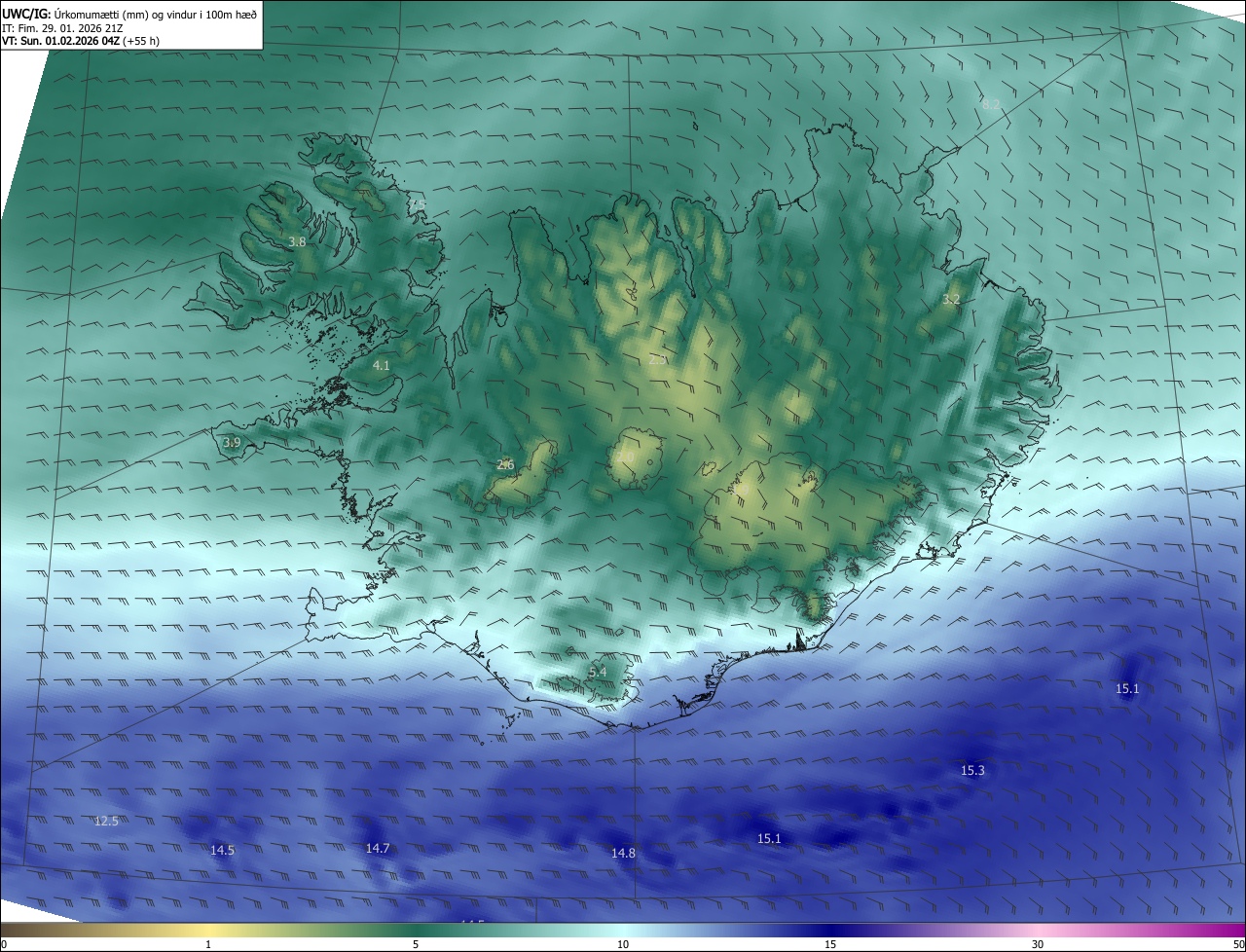Click the 5.4 value on Mýrdalsjökull
The image size is (1246, 952).
[597, 672]
